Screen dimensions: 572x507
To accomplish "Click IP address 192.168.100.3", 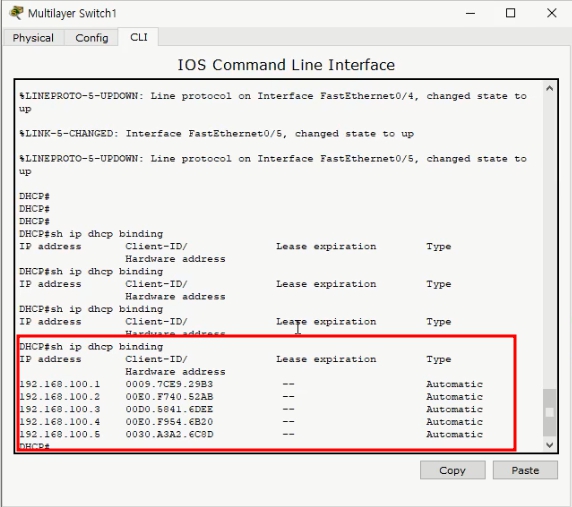I will 60,409.
